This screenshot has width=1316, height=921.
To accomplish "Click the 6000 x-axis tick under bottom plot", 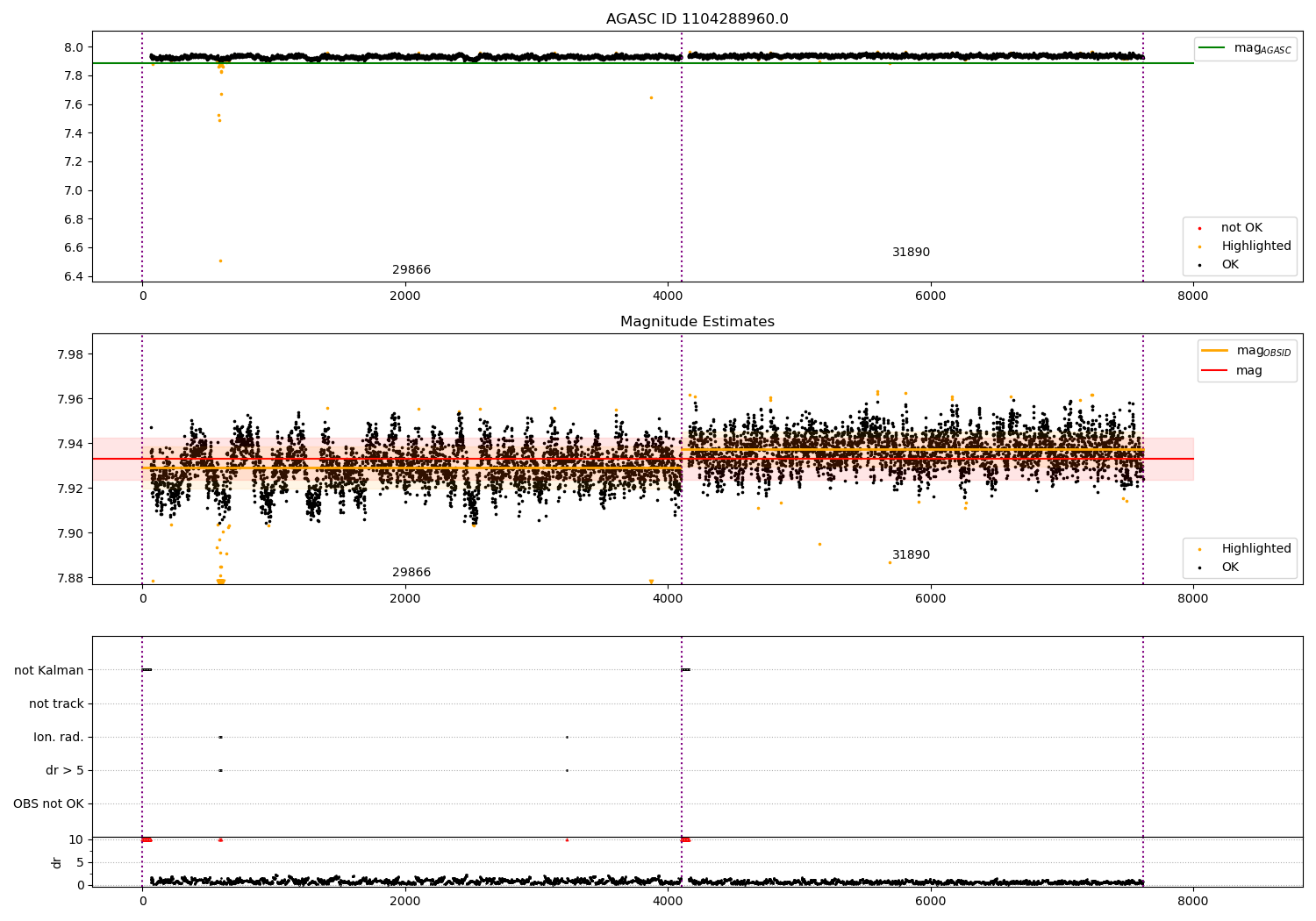I will point(930,901).
